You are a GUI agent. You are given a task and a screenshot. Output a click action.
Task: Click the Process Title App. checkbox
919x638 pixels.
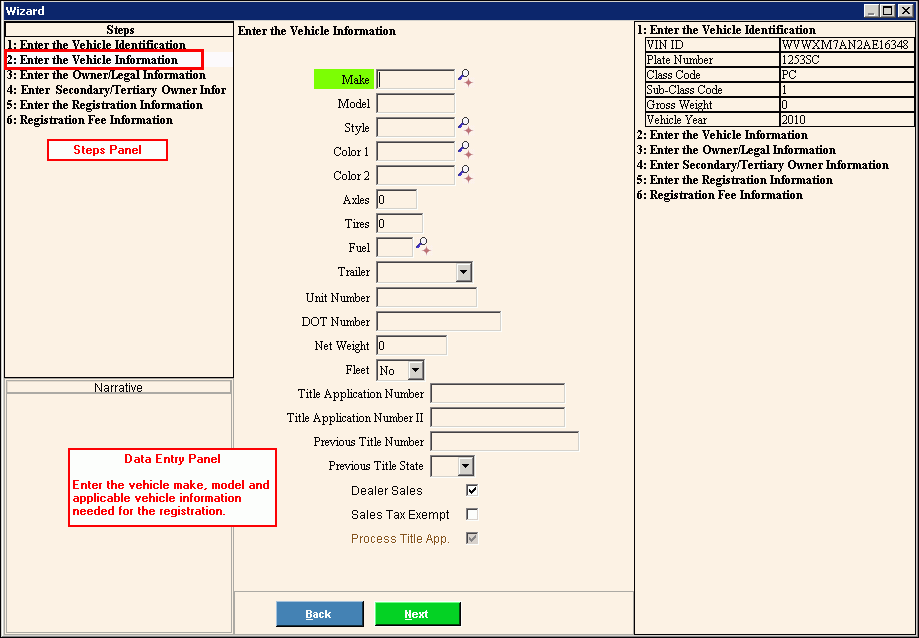coord(472,538)
